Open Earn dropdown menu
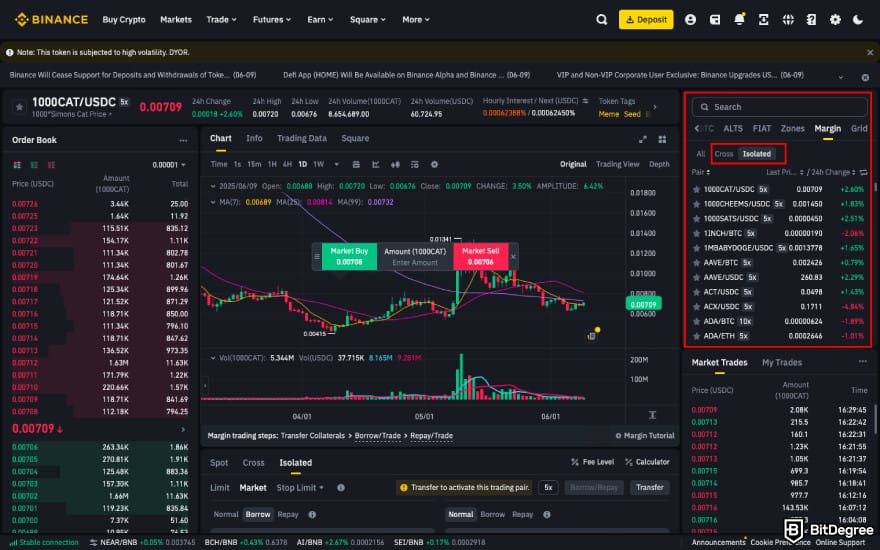The image size is (880, 550). tap(320, 20)
